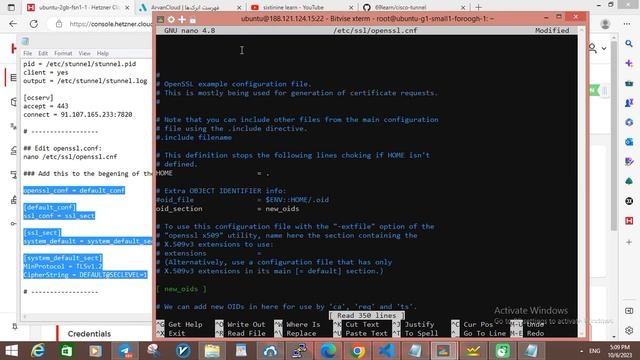Image resolution: width=640 pixels, height=360 pixels.
Task: Open Windows Start menu
Action: [11, 351]
